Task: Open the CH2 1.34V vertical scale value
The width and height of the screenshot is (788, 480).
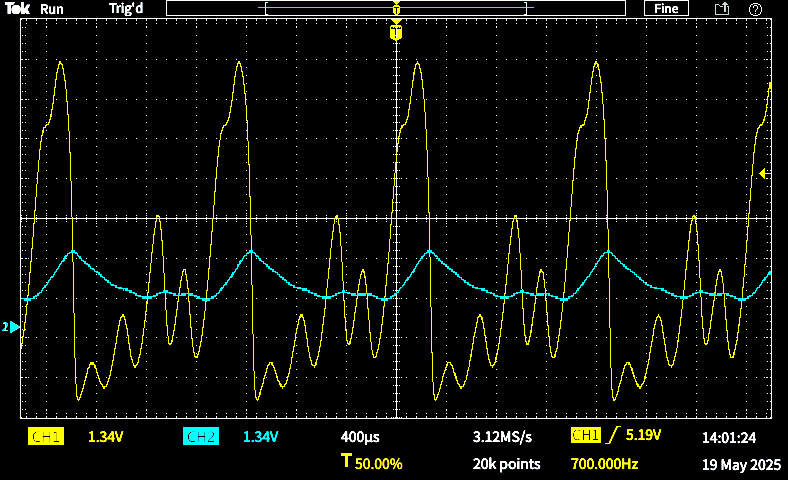Action: [x=260, y=437]
